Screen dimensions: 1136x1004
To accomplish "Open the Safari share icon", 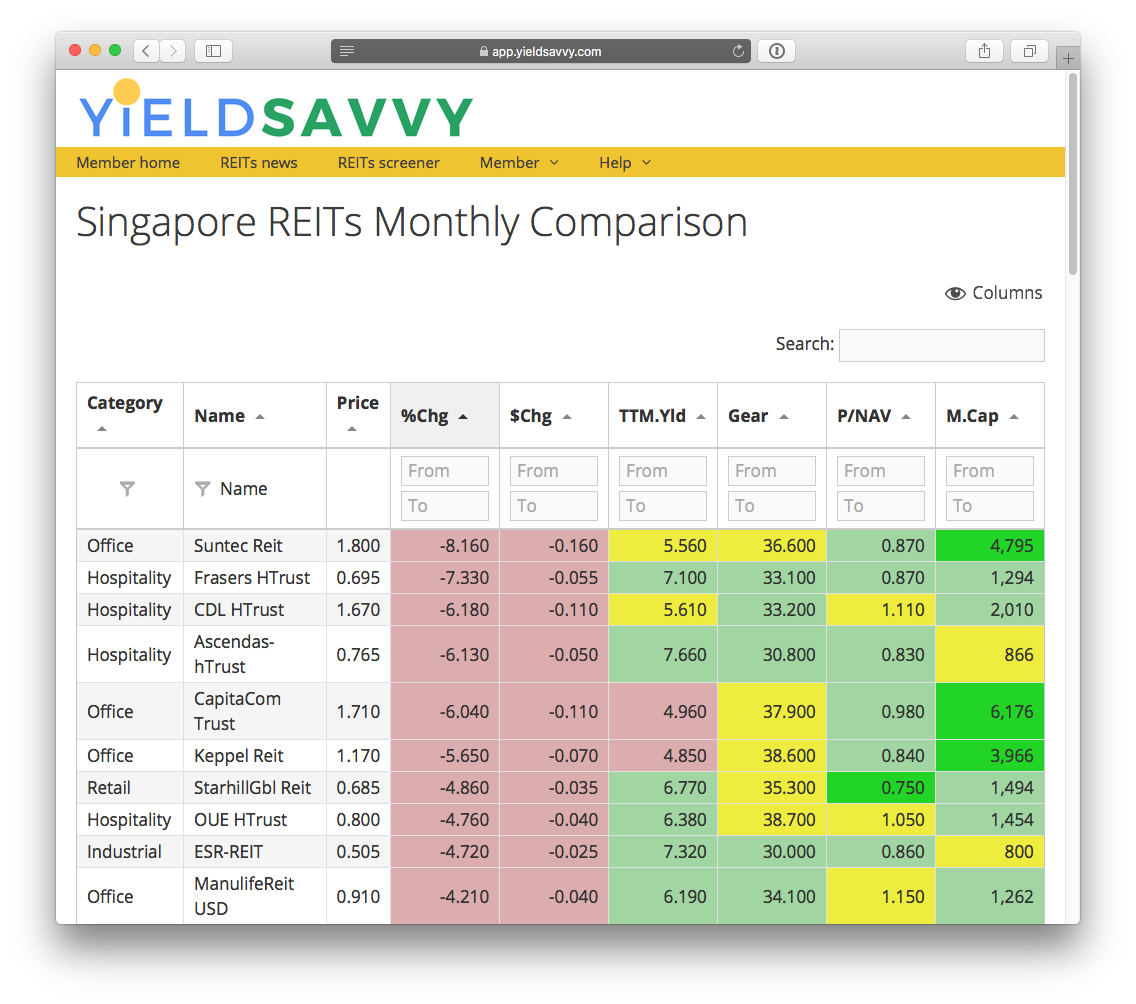I will [984, 51].
